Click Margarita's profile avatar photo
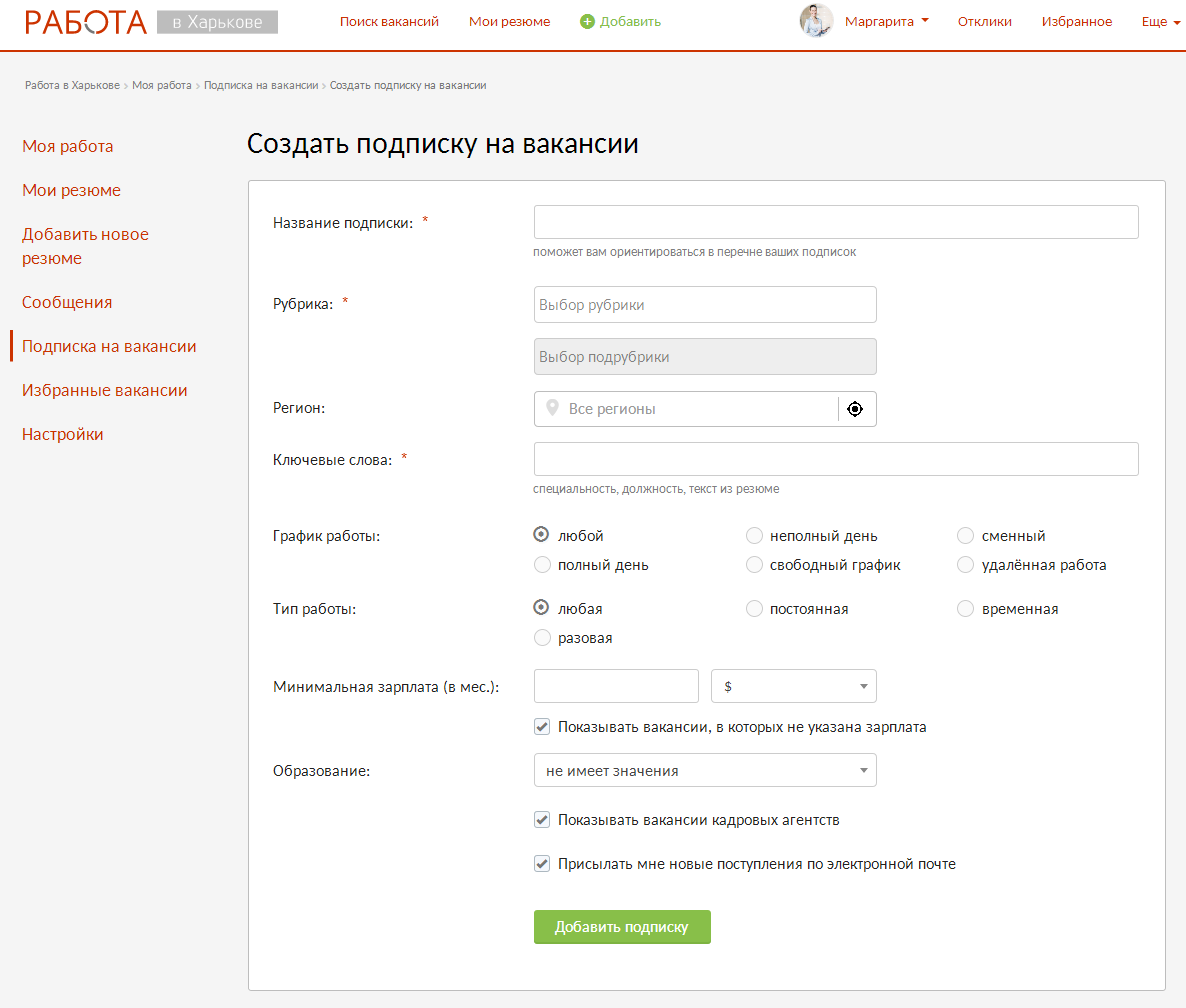This screenshot has width=1186, height=1008. coord(816,21)
